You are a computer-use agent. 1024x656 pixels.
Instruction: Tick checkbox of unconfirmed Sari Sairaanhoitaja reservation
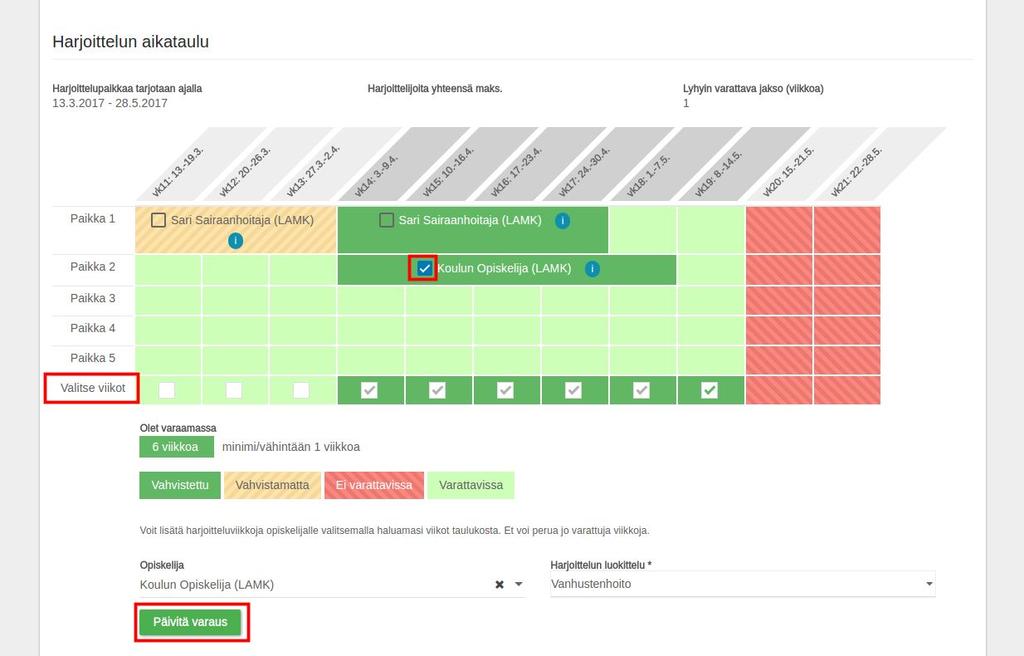[158, 220]
